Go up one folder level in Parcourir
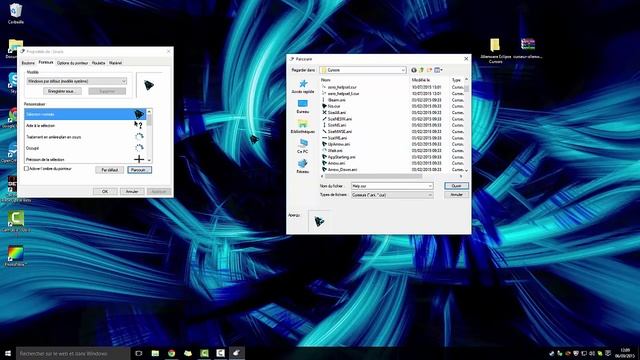Screen dimensions: 640x360 pos(422,70)
